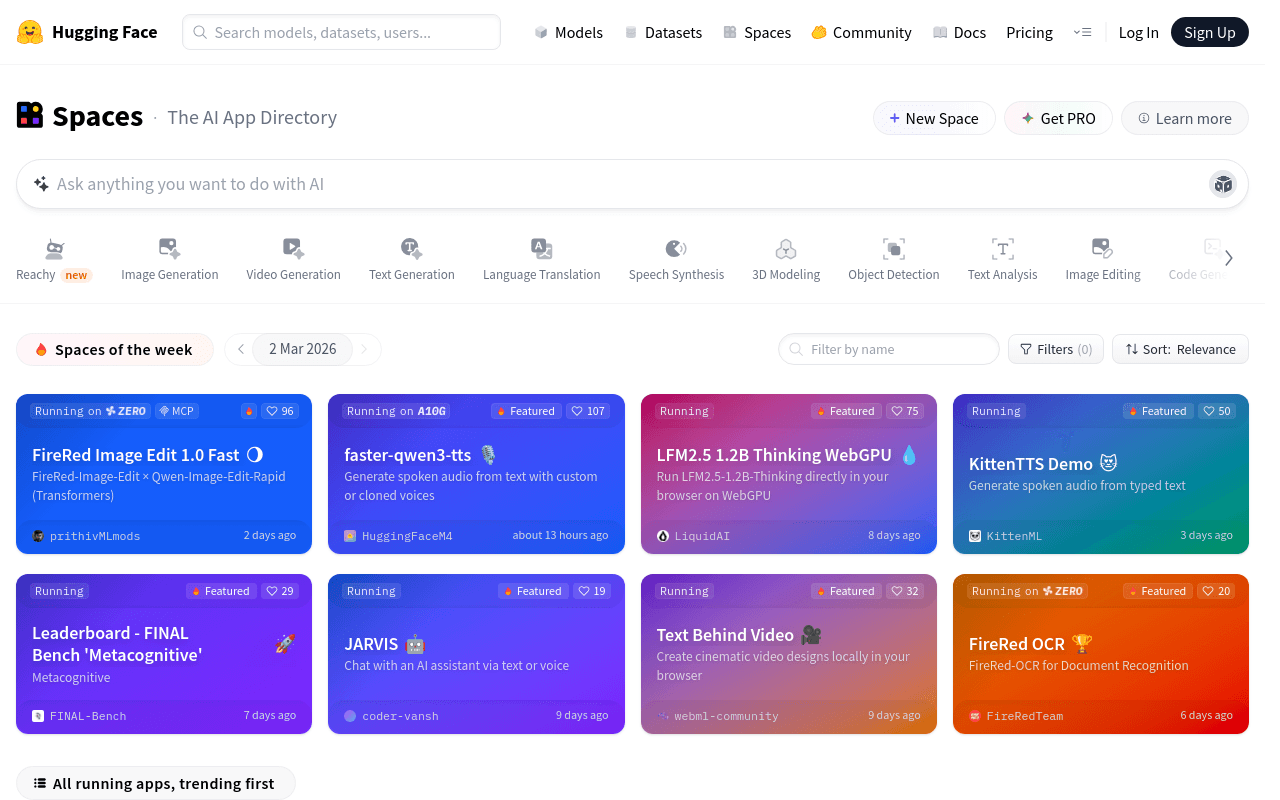Screen dimensions: 1280x800
Task: Go to previous week arrow beside 2 Mar 2026
Action: [x=241, y=349]
